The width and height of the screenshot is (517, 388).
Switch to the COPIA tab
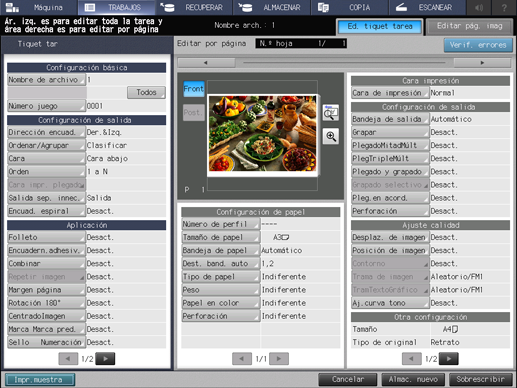349,7
